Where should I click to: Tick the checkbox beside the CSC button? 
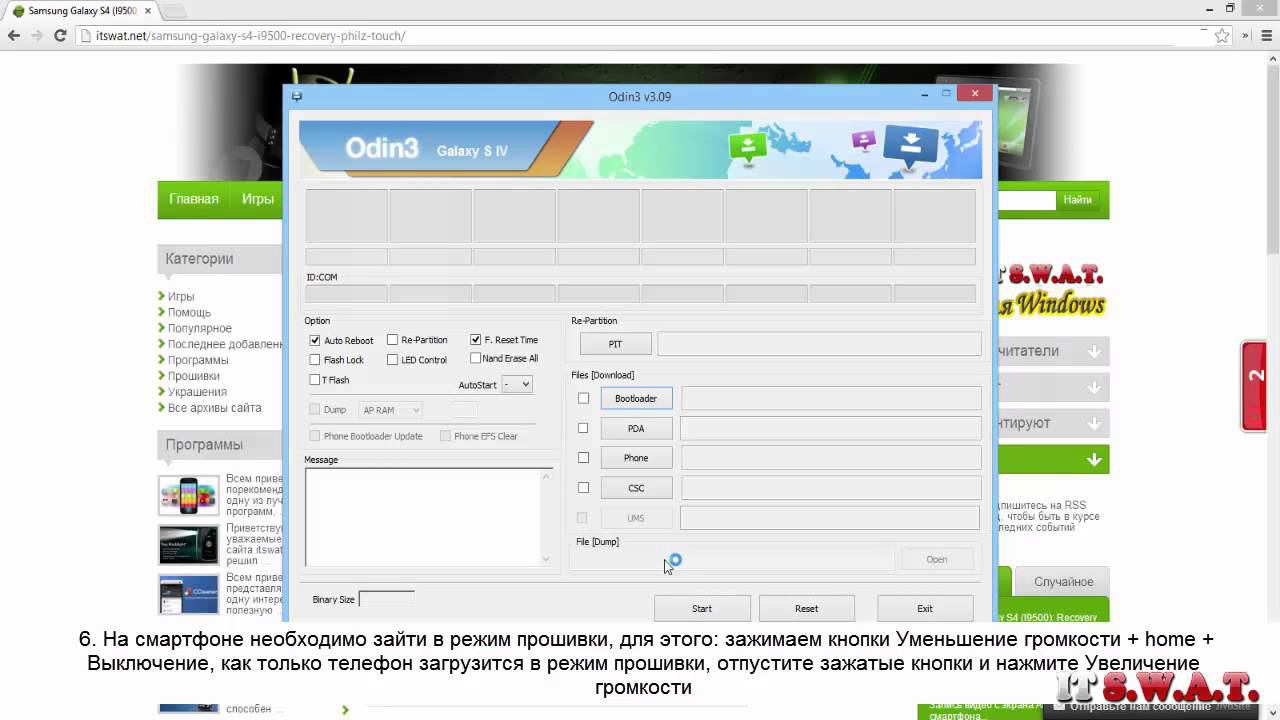pyautogui.click(x=583, y=488)
